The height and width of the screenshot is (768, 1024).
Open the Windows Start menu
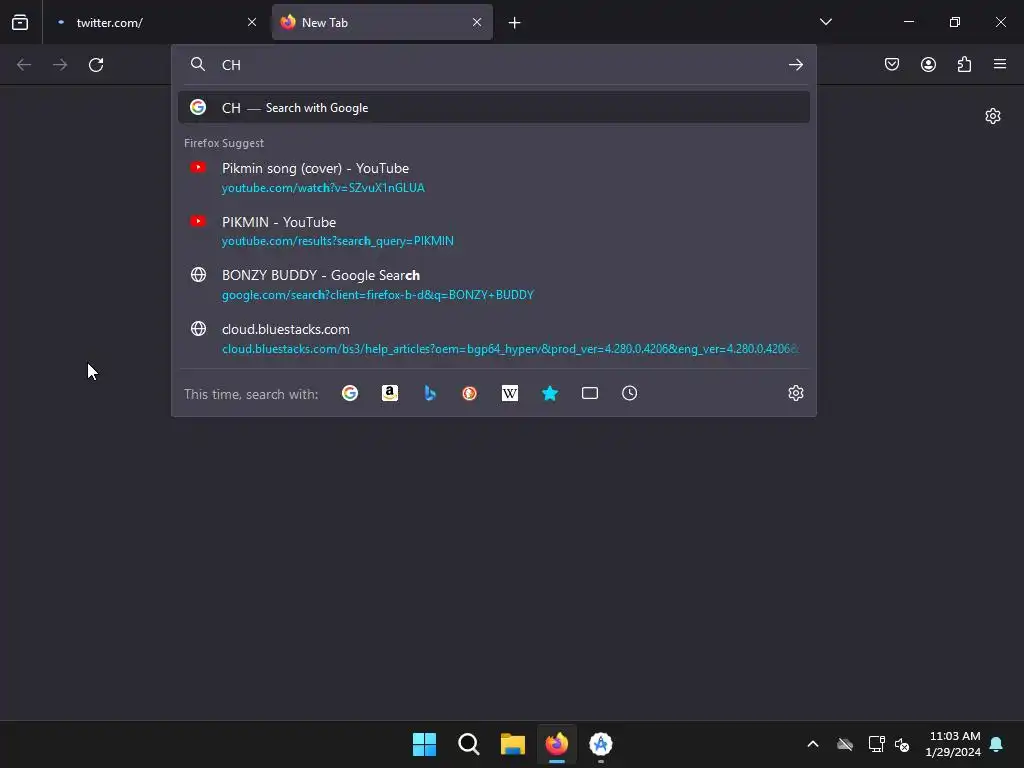(424, 744)
